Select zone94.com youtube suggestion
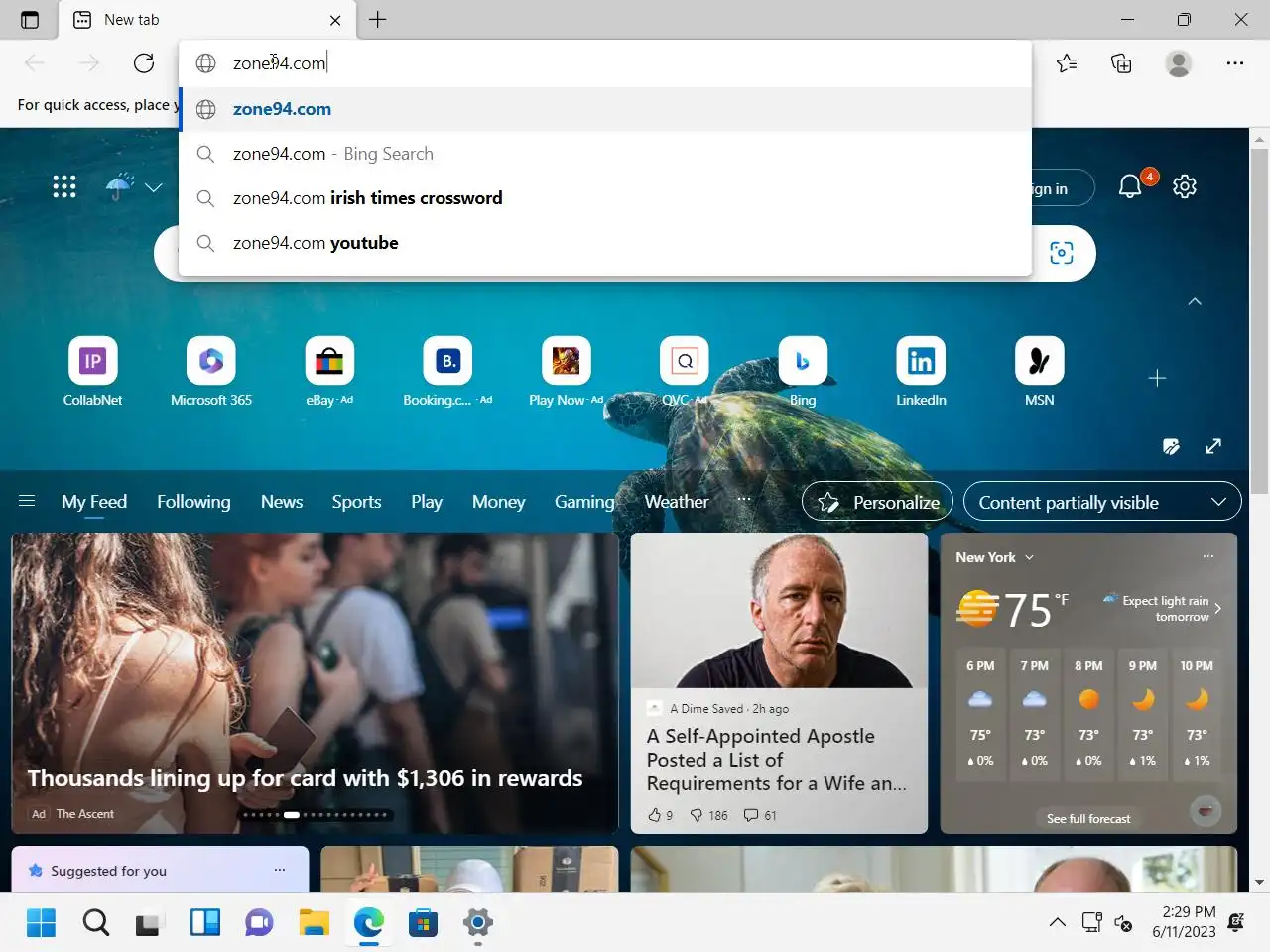The width and height of the screenshot is (1270, 952). [605, 243]
